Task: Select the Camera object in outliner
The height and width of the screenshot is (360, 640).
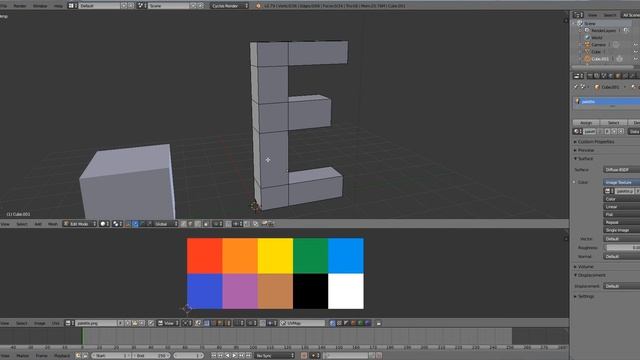Action: 598,44
